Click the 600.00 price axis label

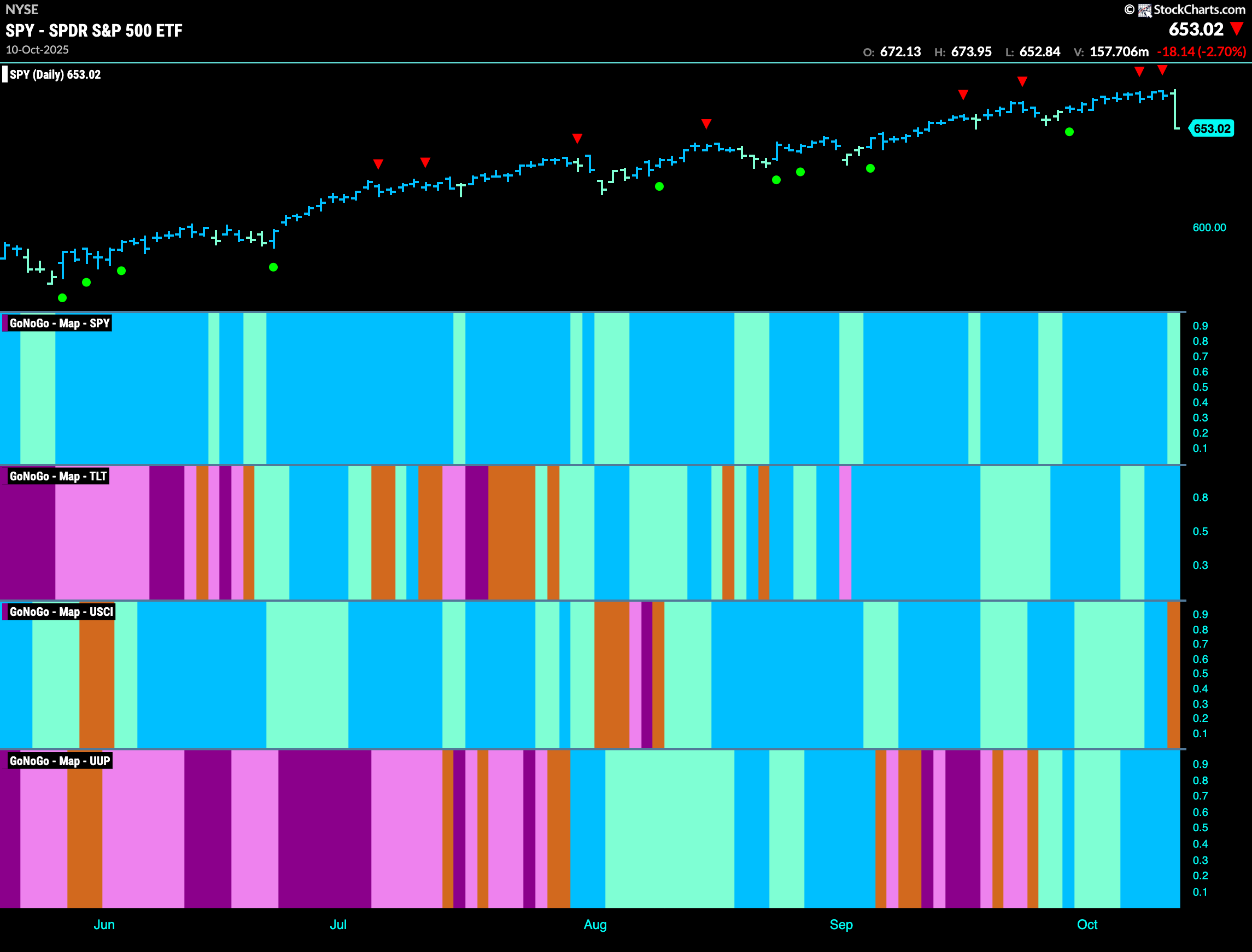(x=1209, y=227)
